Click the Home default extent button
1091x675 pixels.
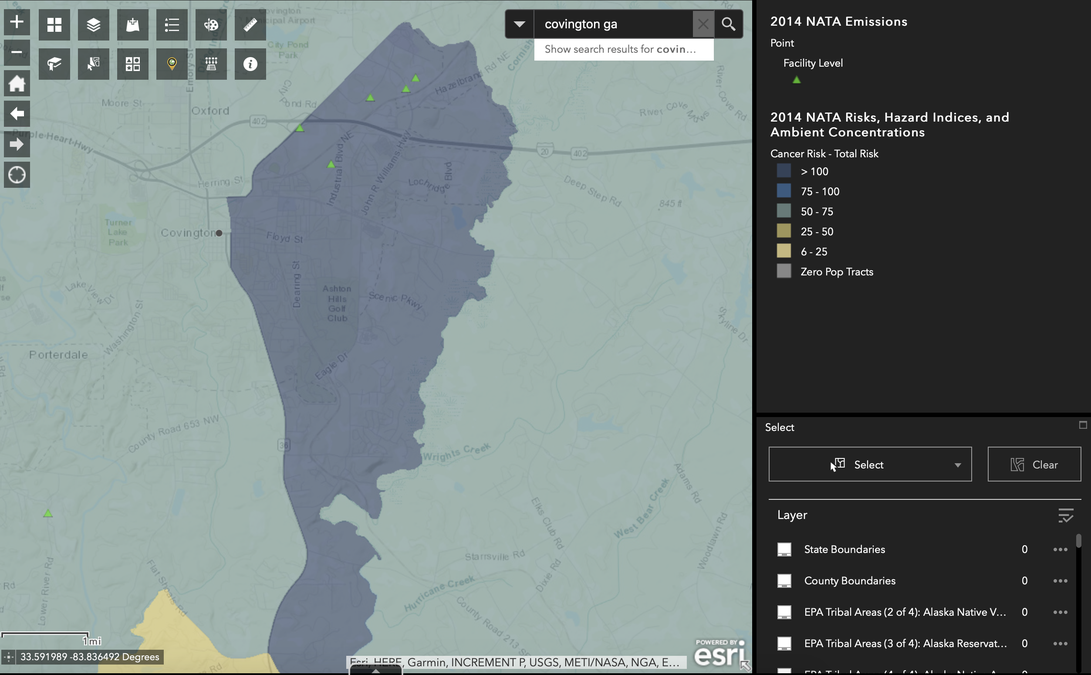17,84
